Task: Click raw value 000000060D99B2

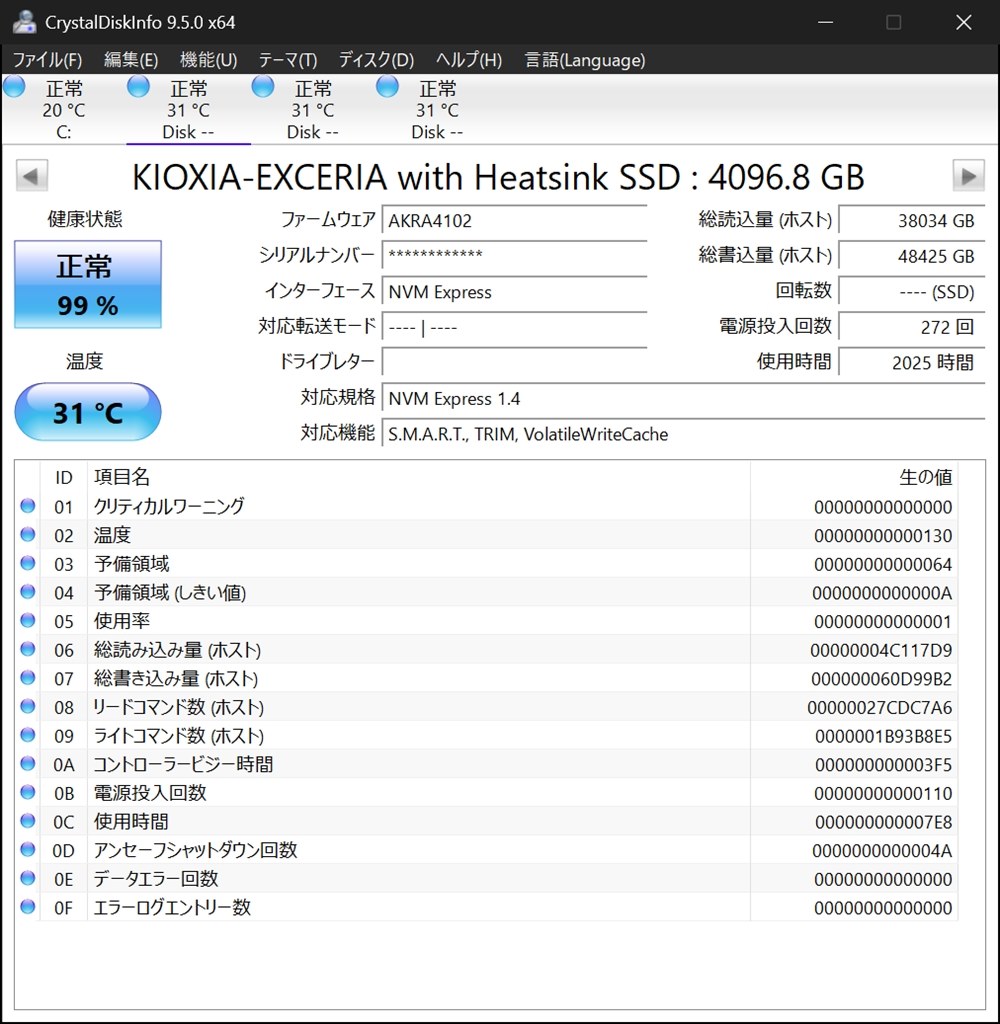Action: coord(882,679)
